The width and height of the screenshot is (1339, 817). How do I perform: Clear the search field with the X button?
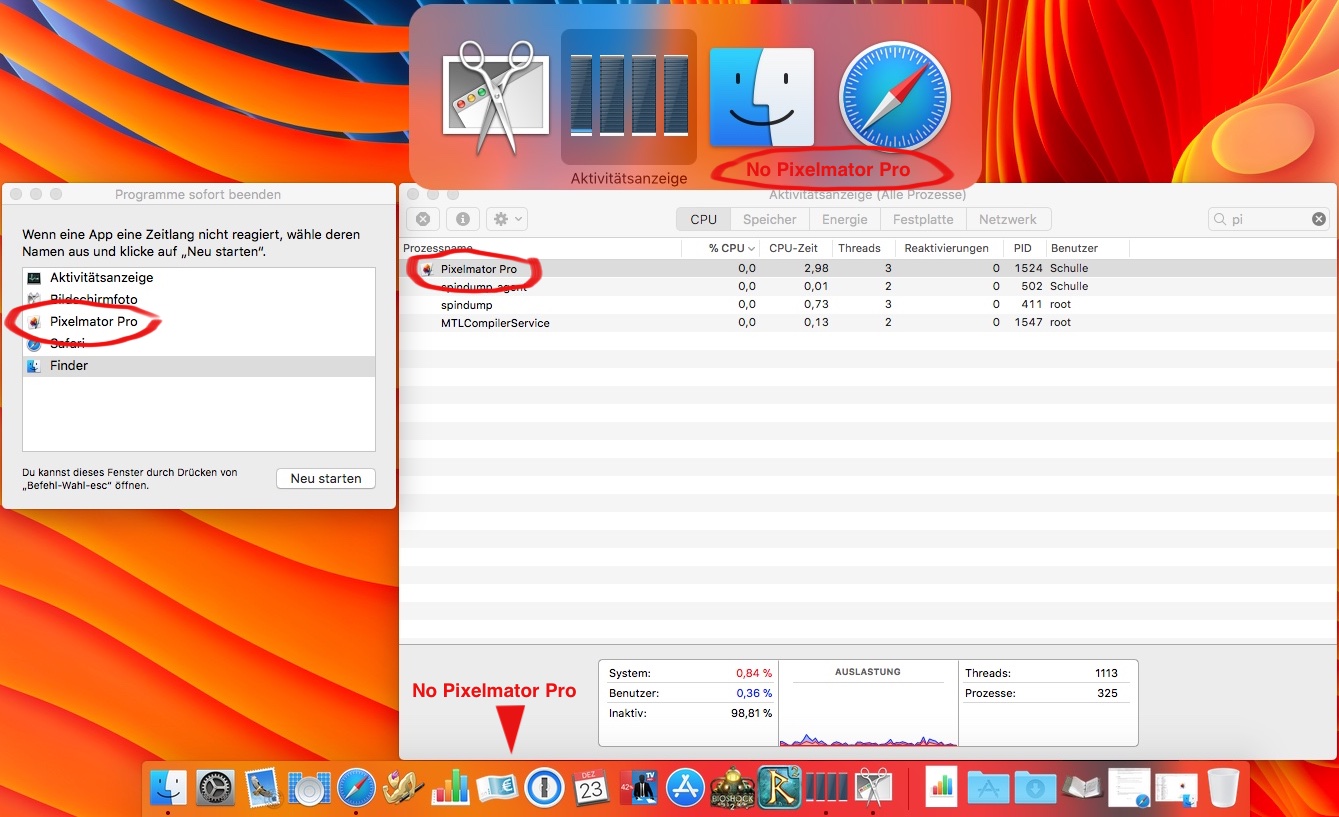1319,219
